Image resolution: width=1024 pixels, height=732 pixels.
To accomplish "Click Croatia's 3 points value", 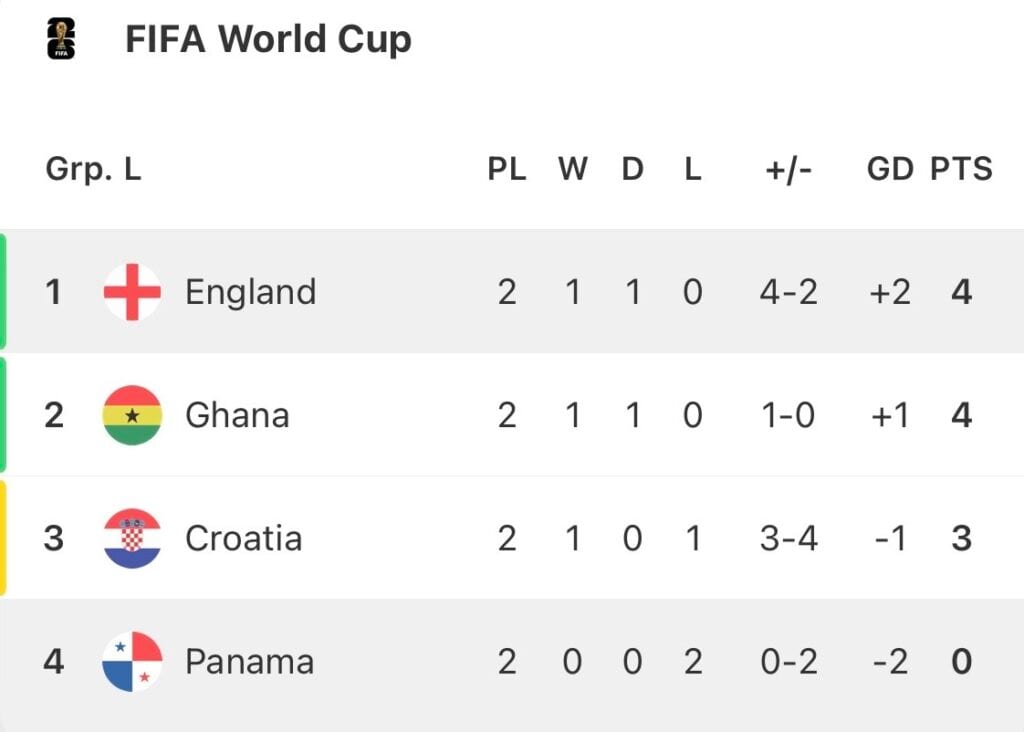I will (961, 539).
